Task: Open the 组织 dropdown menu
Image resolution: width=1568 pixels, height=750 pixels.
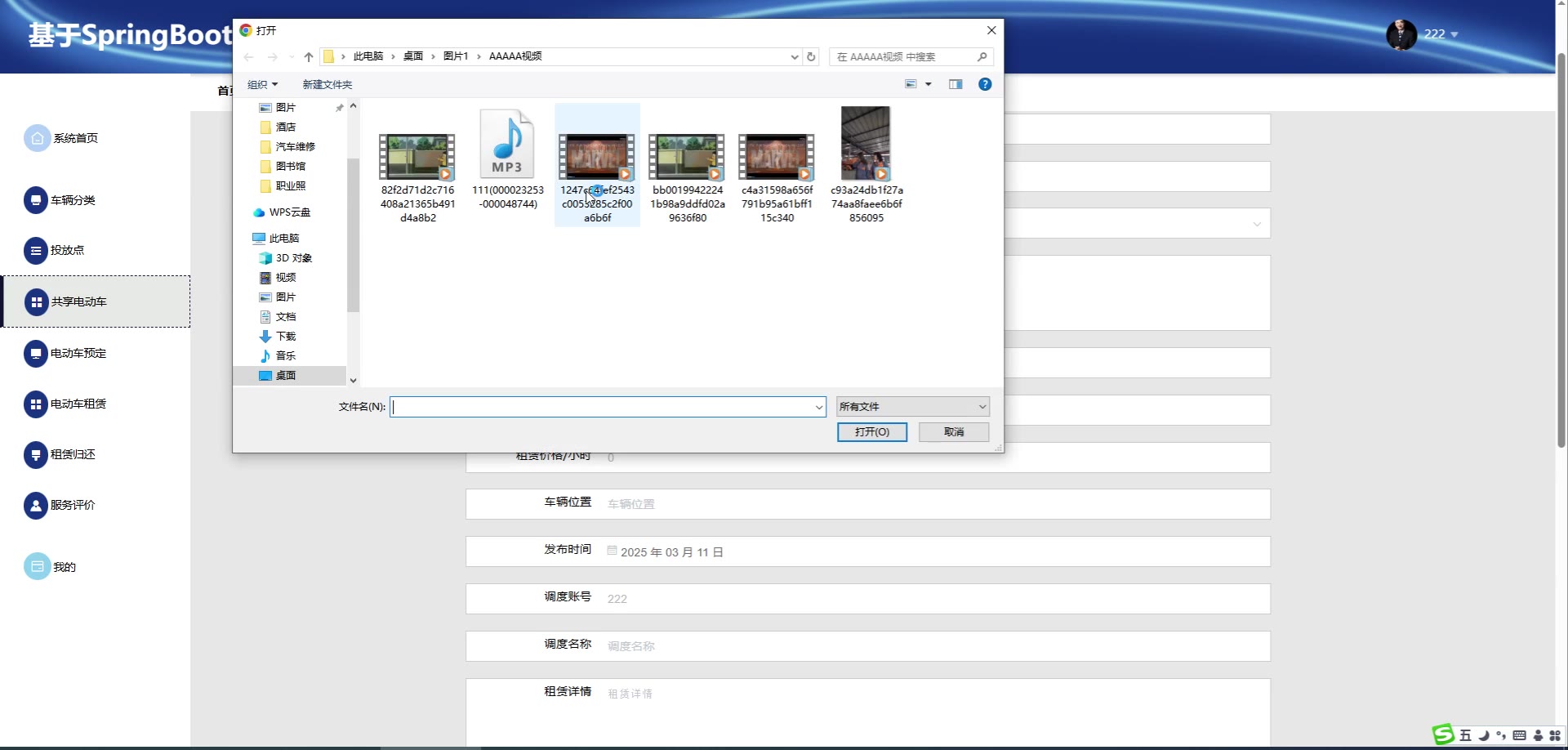Action: [x=263, y=85]
